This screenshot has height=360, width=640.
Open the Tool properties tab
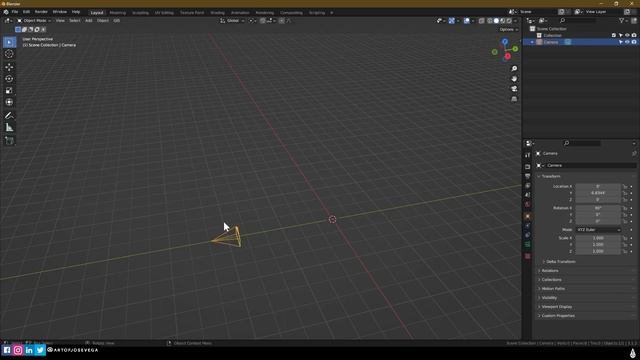527,155
